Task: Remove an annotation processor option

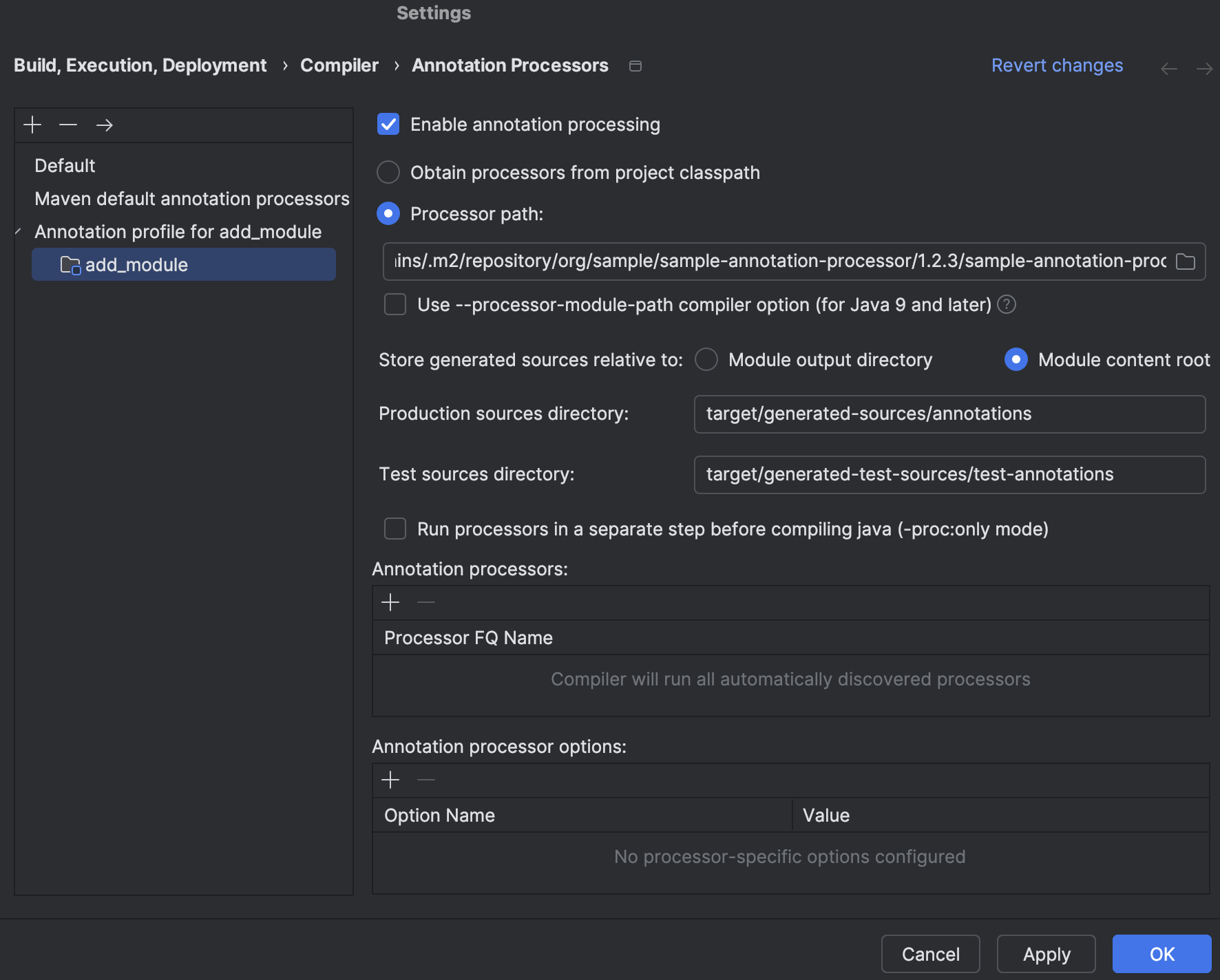Action: 426,780
